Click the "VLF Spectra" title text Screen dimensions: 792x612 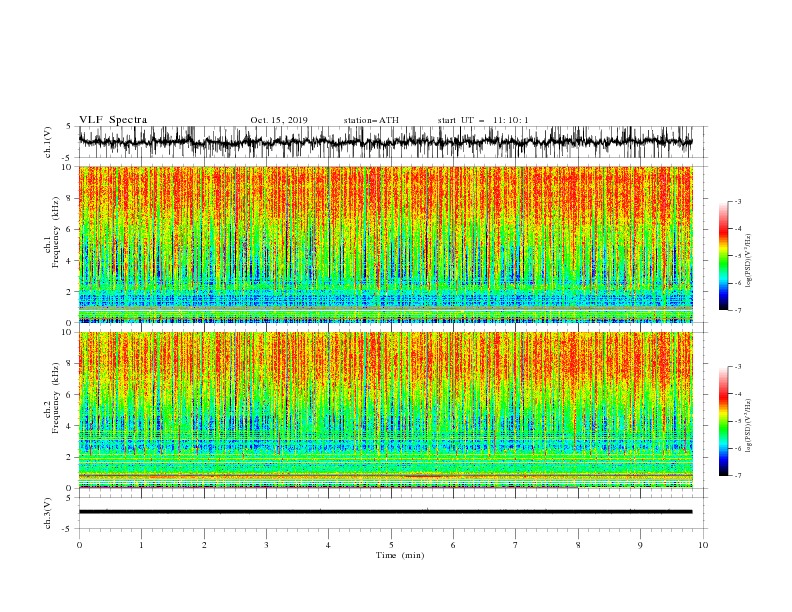click(113, 120)
